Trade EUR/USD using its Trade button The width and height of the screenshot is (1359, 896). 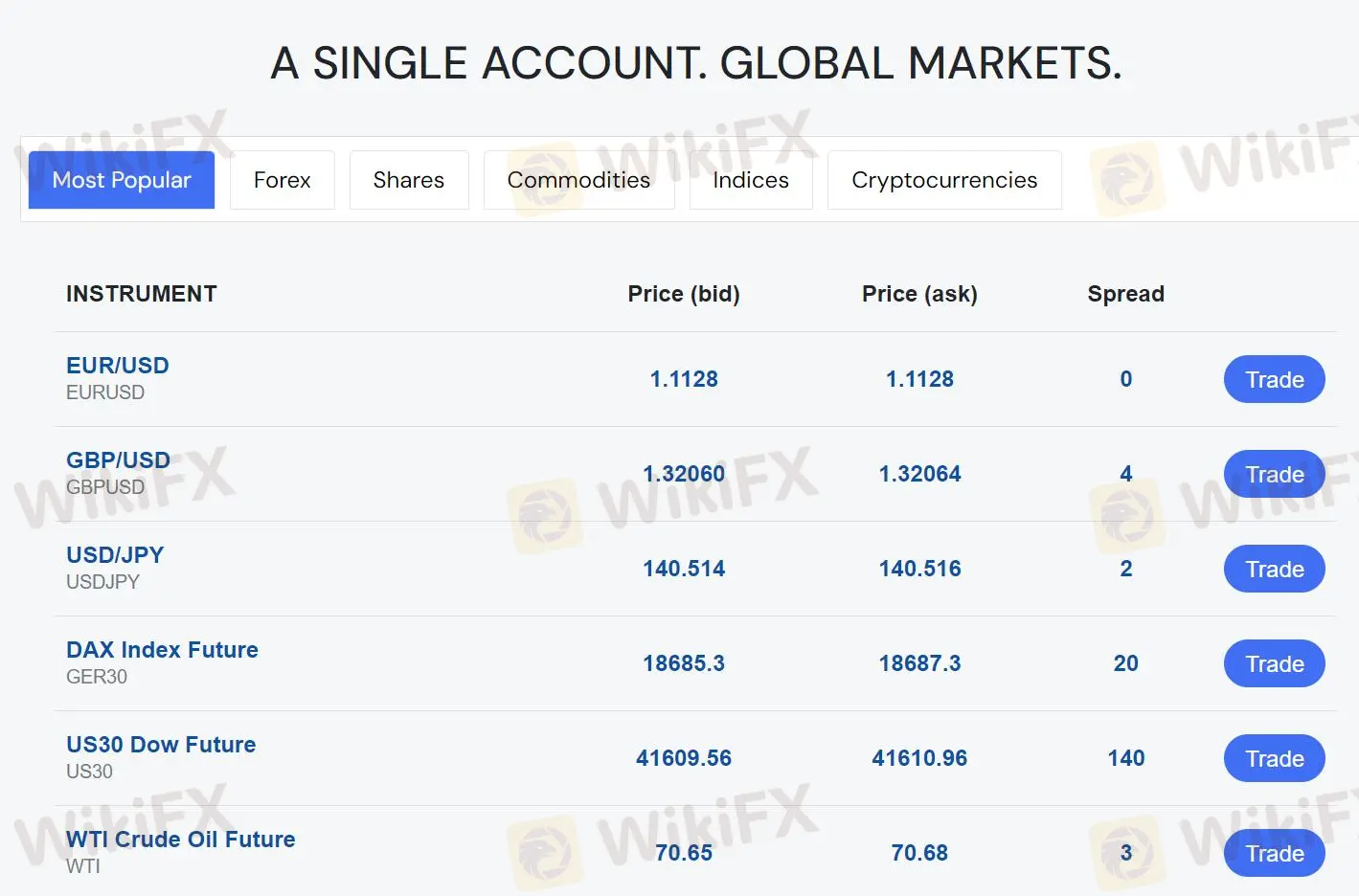pos(1274,379)
